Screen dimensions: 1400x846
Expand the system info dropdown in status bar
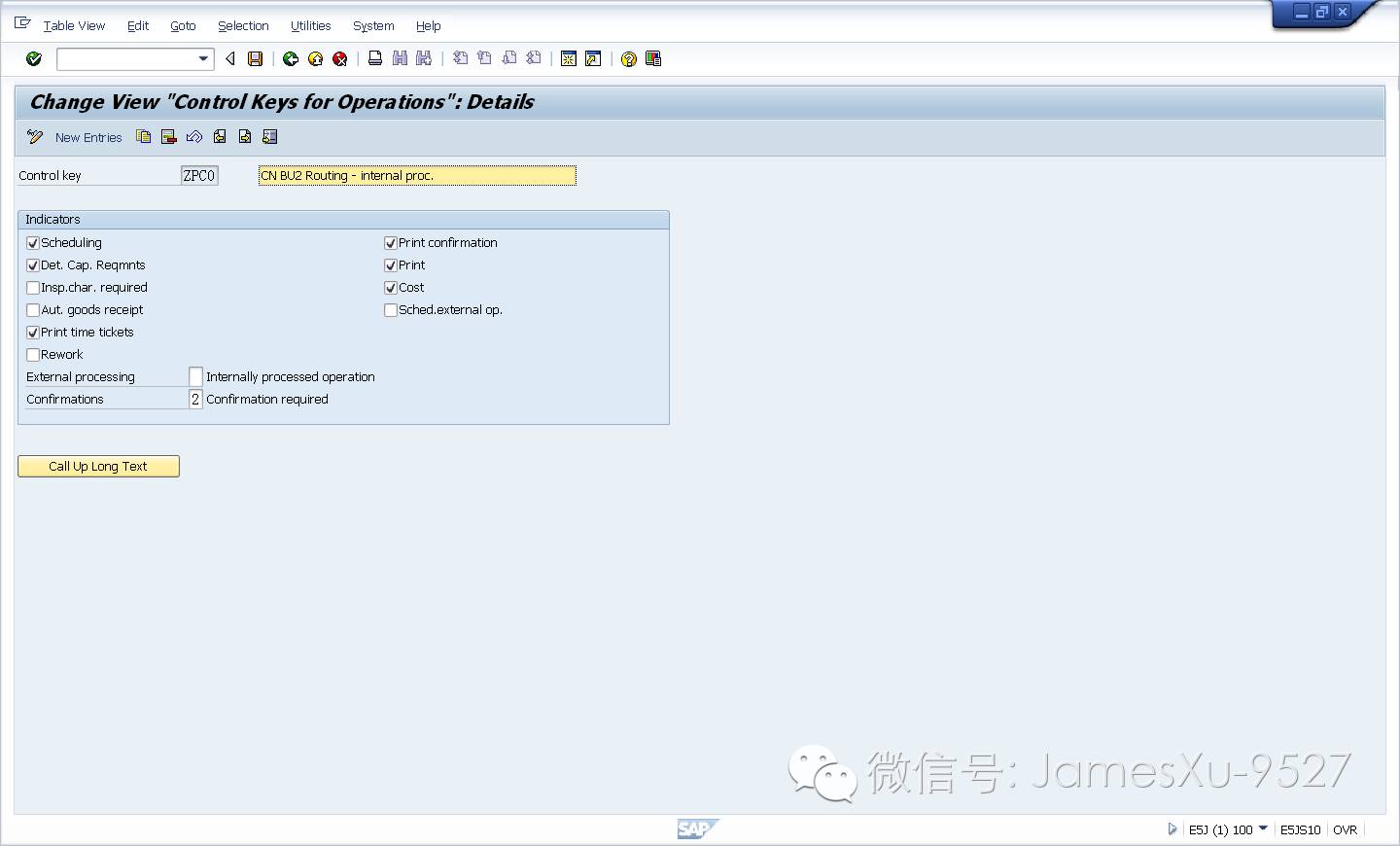[x=1263, y=828]
